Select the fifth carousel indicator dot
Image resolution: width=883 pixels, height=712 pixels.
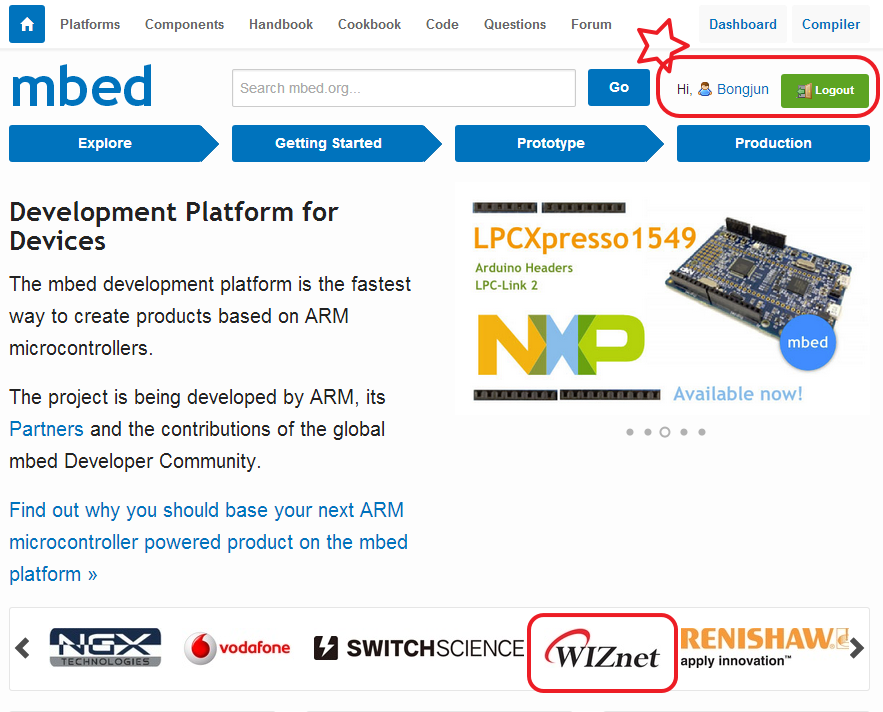coord(701,432)
